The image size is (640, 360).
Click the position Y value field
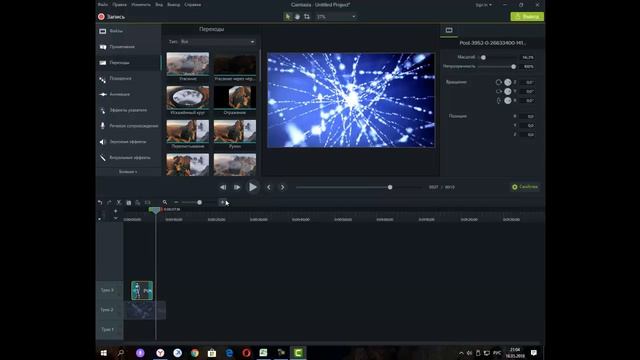pyautogui.click(x=528, y=125)
